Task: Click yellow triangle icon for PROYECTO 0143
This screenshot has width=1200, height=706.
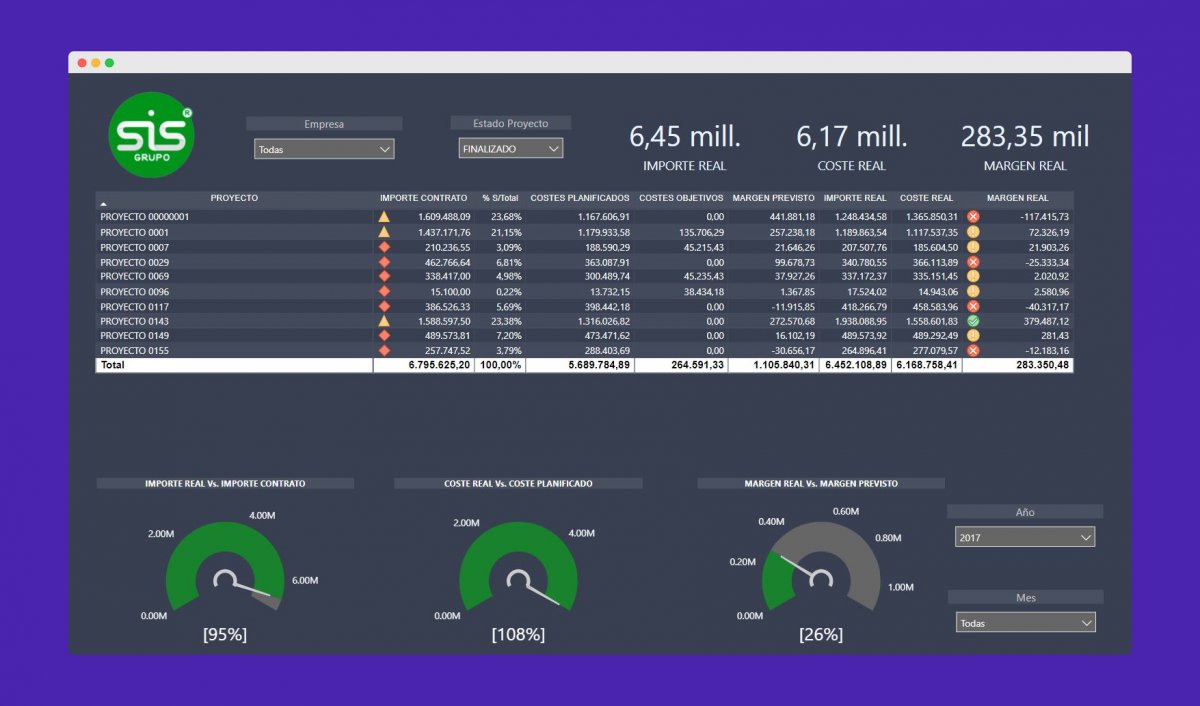Action: (x=384, y=321)
